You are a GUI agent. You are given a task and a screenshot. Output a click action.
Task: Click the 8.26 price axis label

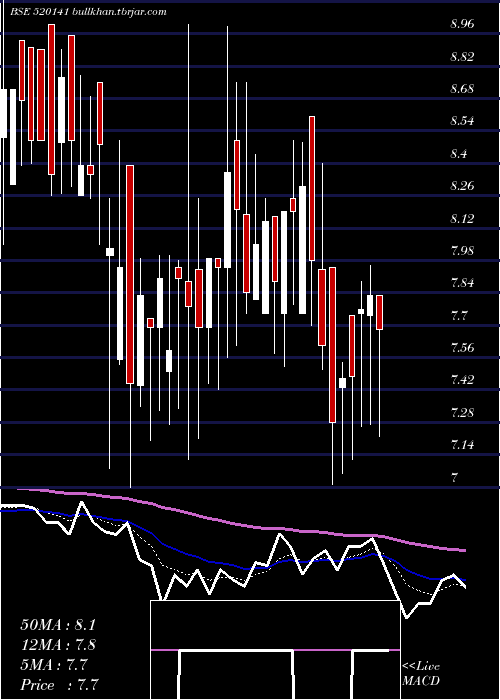[x=462, y=186]
